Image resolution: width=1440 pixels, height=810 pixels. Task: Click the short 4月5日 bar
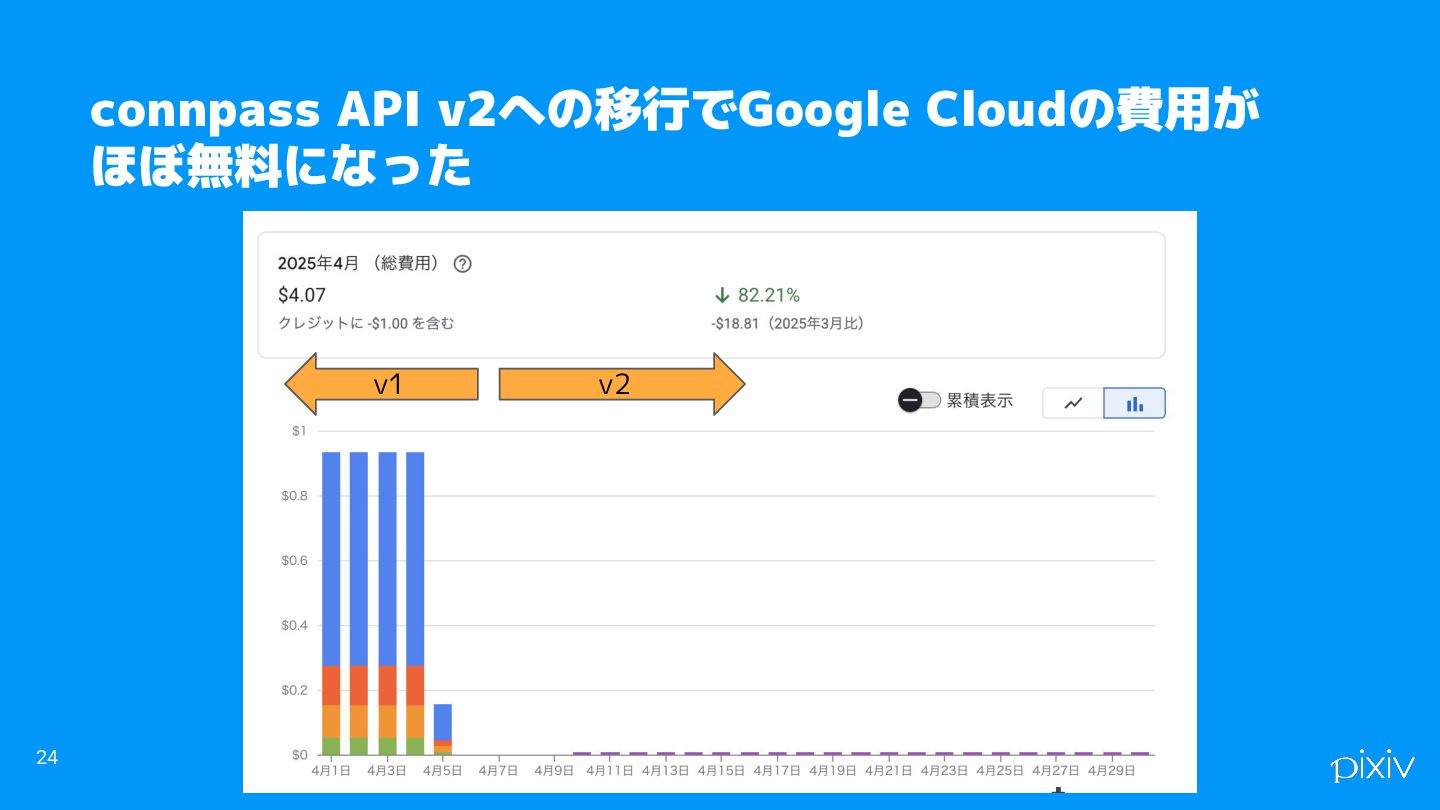click(442, 729)
